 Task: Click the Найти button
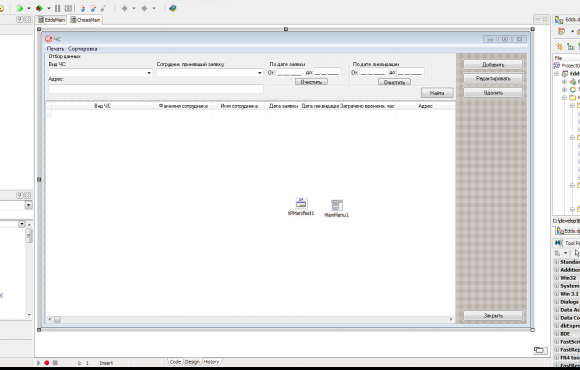(437, 93)
